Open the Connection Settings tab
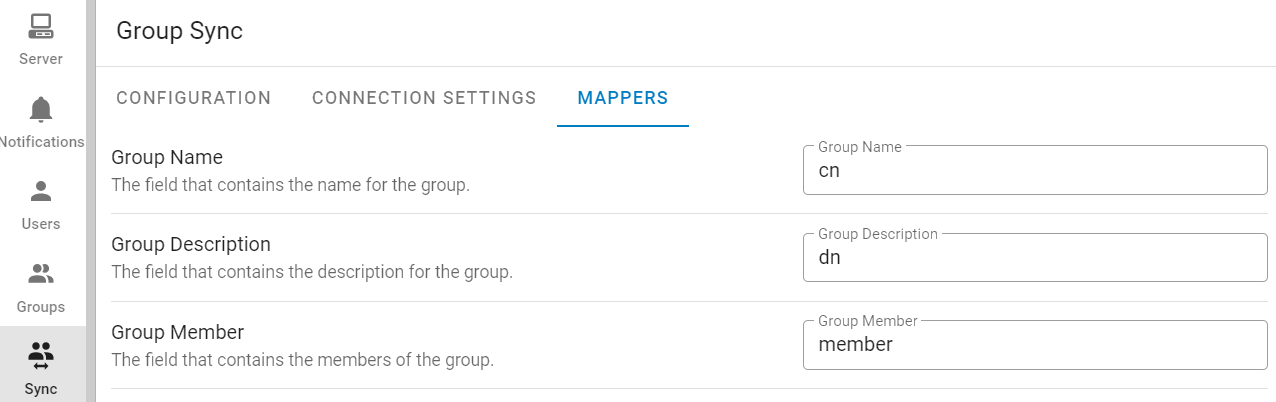 click(x=424, y=98)
